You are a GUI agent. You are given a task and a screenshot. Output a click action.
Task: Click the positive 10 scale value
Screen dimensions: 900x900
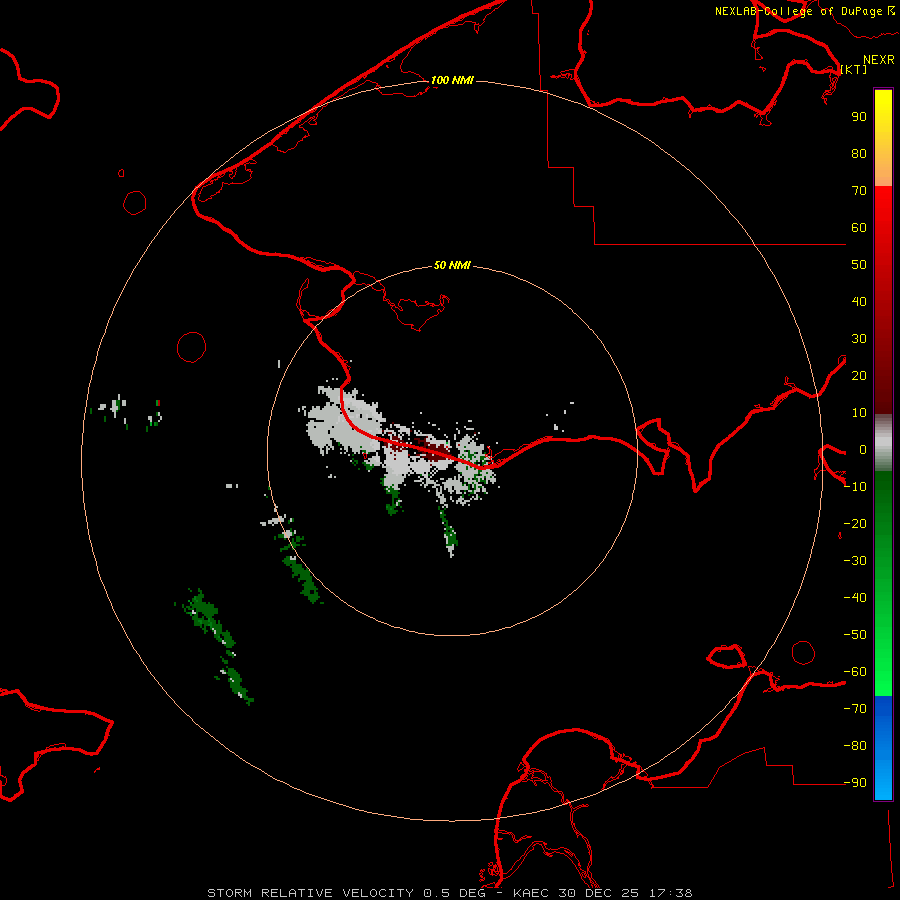859,413
